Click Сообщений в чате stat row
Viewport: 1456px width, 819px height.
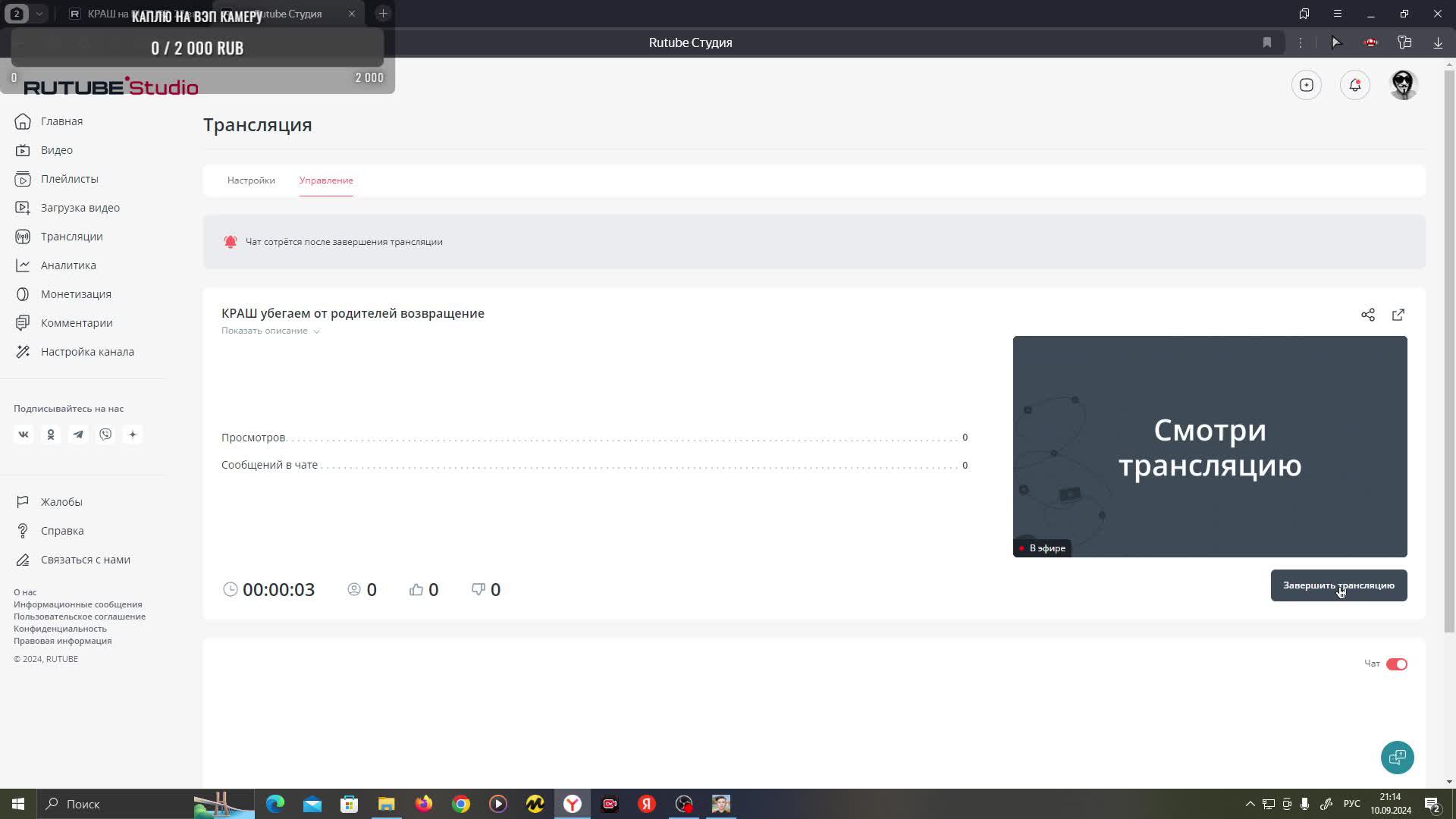(595, 465)
